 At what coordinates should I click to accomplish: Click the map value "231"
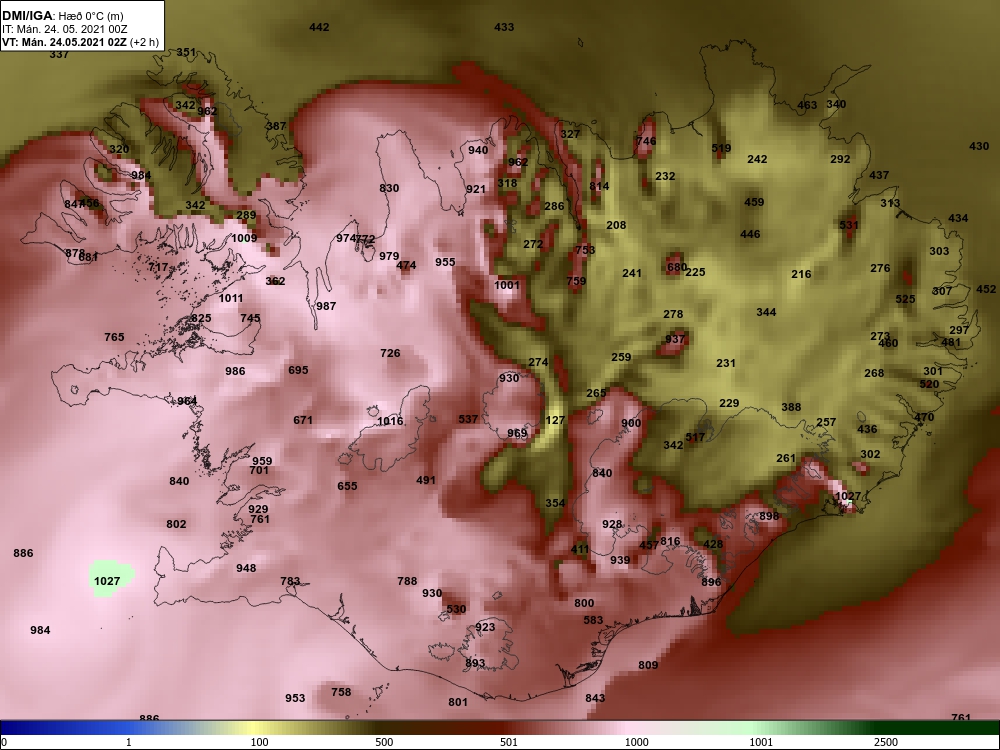pyautogui.click(x=726, y=363)
